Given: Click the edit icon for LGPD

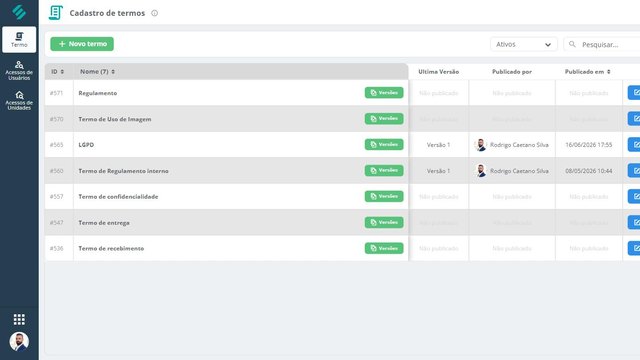Looking at the screenshot, I should (x=635, y=144).
